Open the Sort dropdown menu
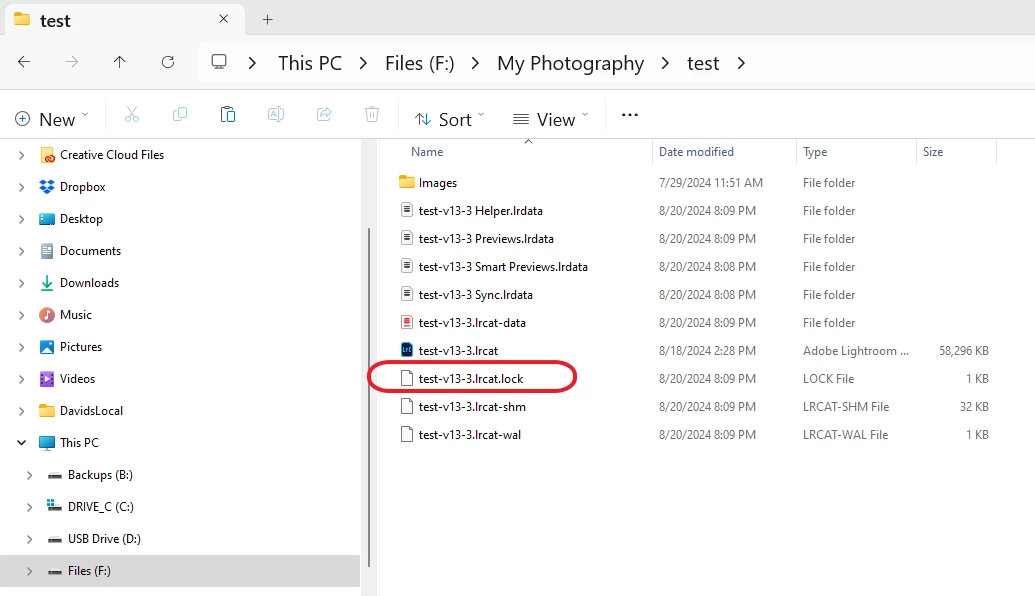 pyautogui.click(x=450, y=119)
